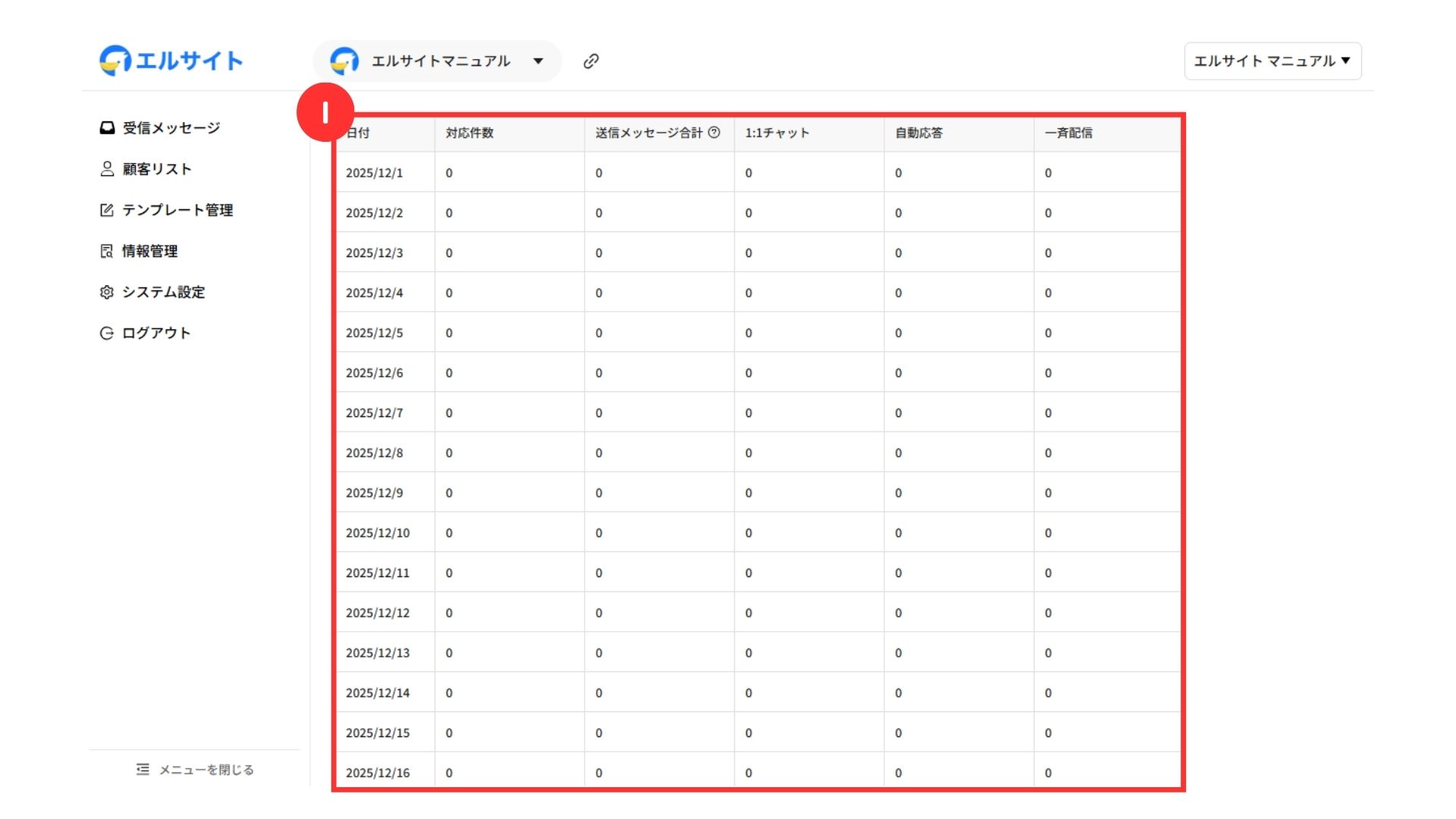Click the dropdown arrow beside エルサイトマニュアル
The width and height of the screenshot is (1456, 819).
pos(538,61)
